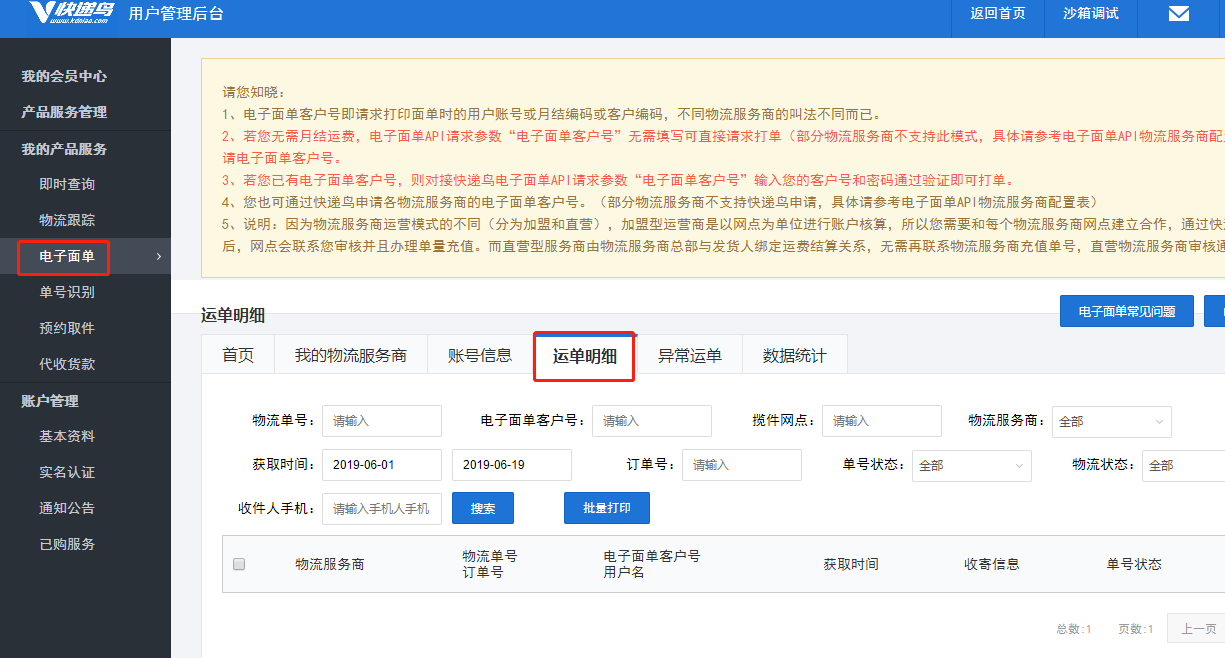
Task: Select 即时查询 in sidebar
Action: coord(67,184)
